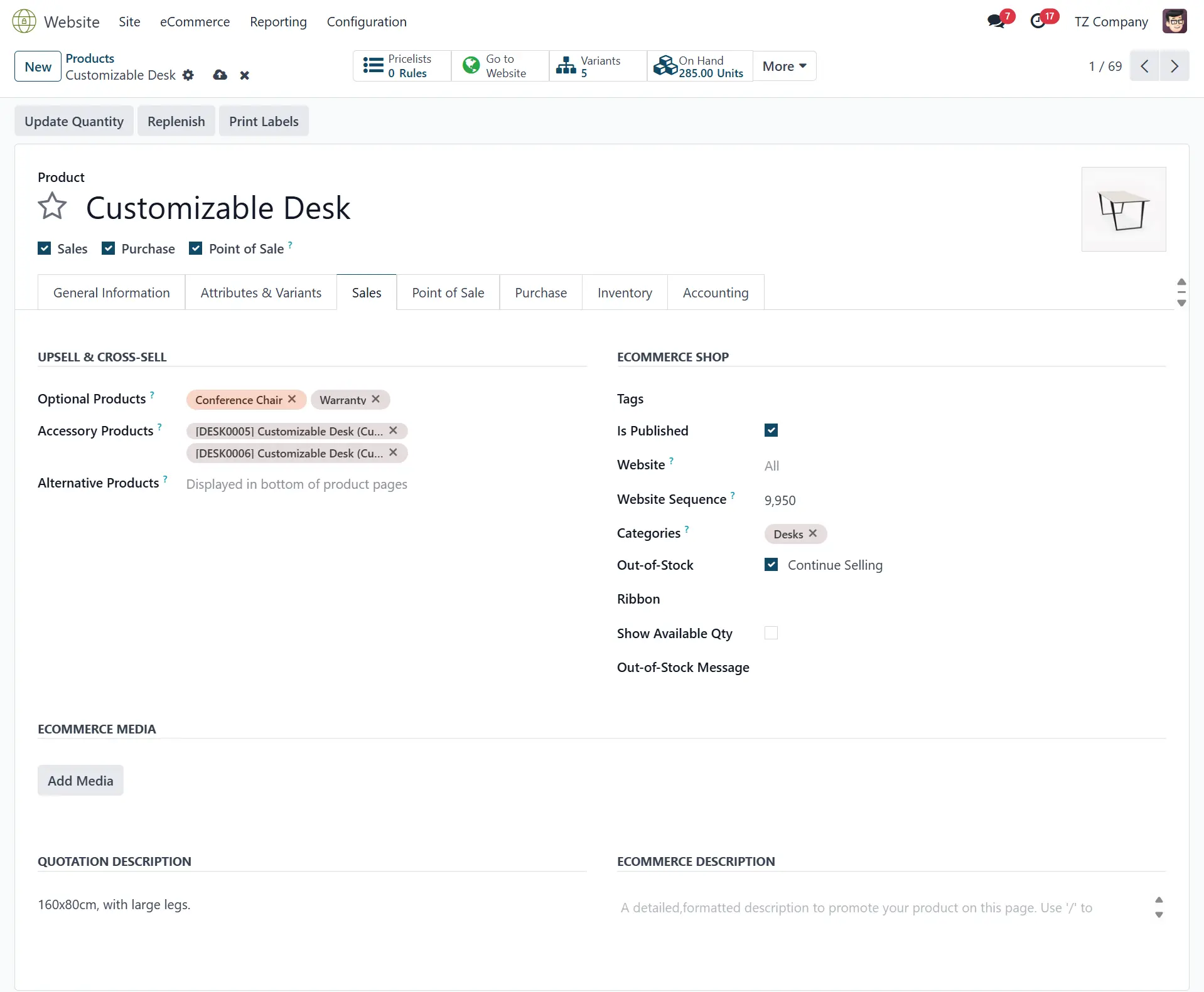Uncheck the Is Published checkbox
The image size is (1204, 992).
click(x=771, y=430)
